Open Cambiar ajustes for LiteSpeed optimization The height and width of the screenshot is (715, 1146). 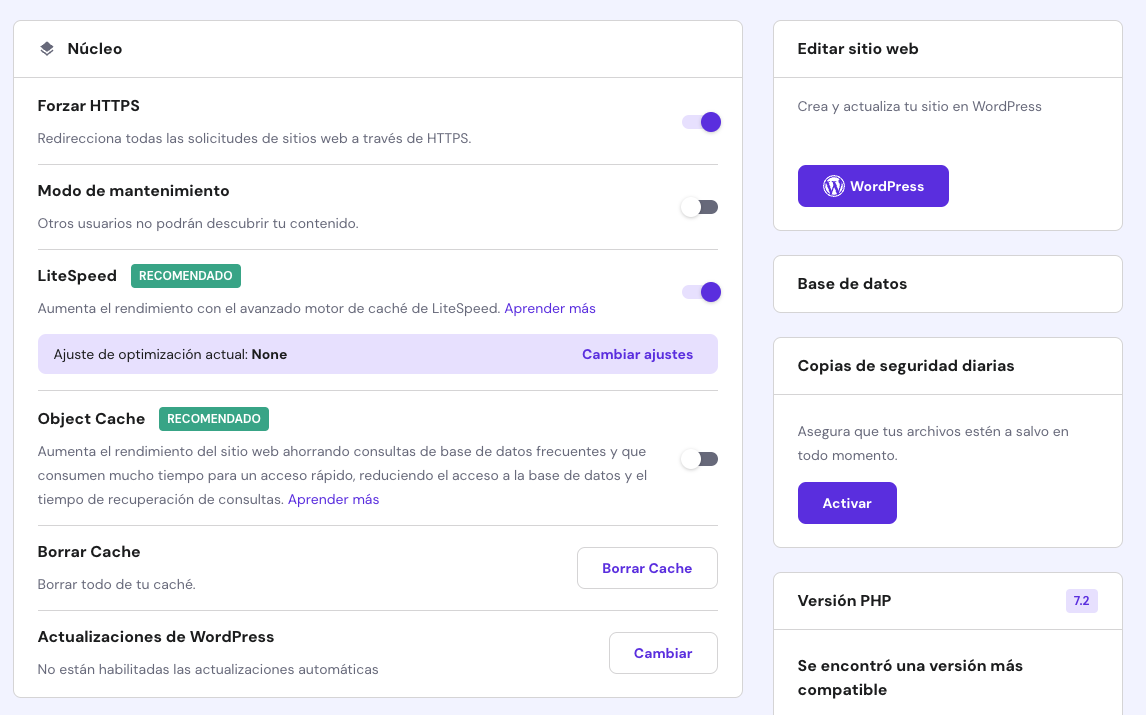(x=637, y=354)
